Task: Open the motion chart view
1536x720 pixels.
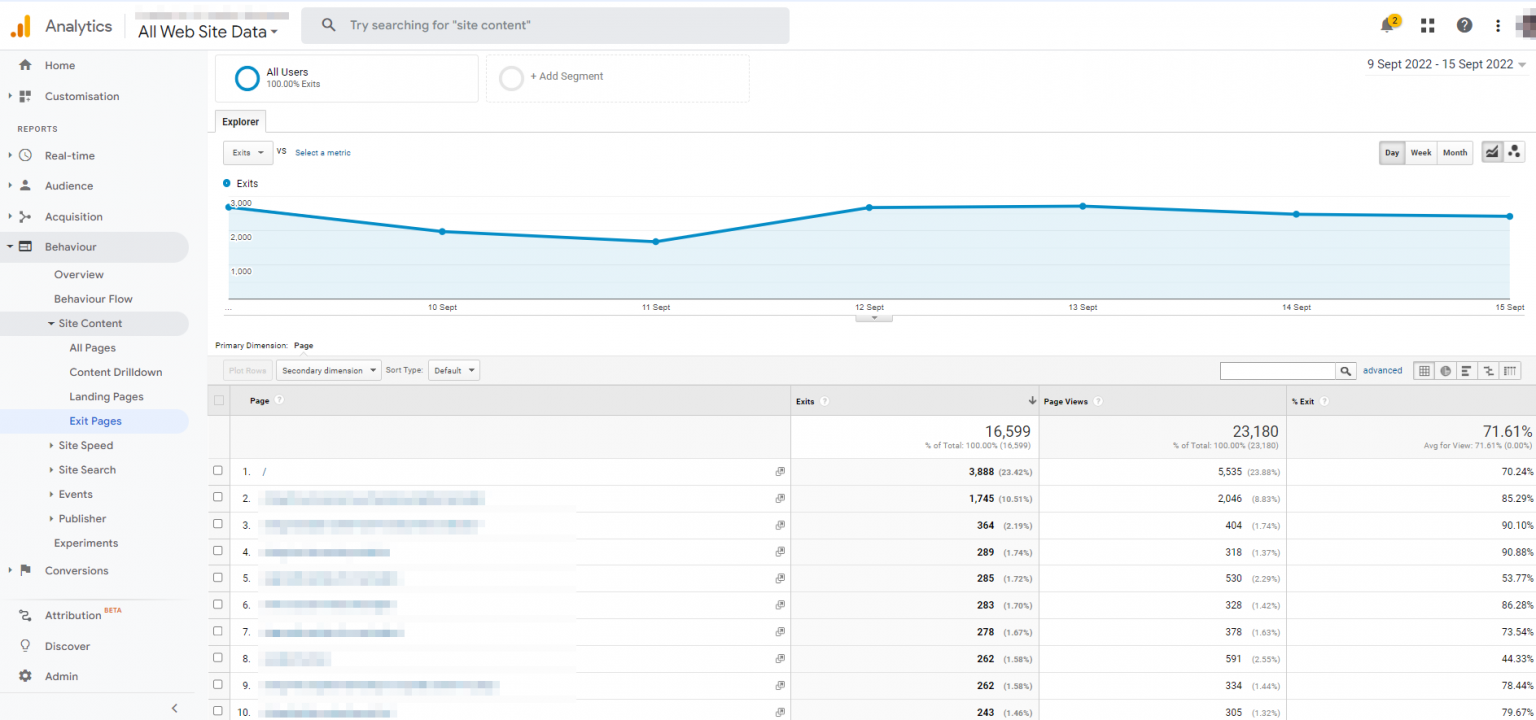Action: tap(1514, 152)
